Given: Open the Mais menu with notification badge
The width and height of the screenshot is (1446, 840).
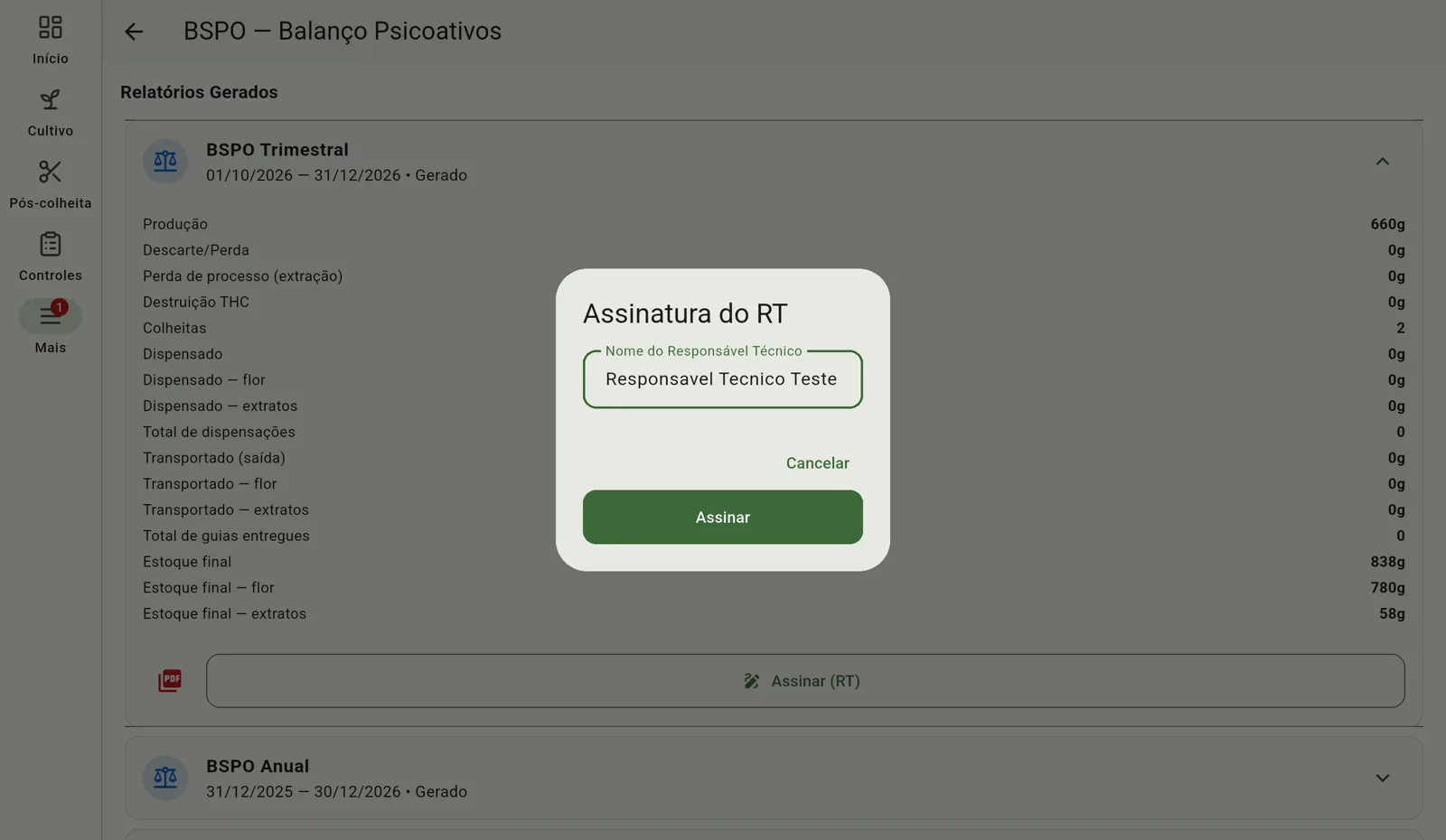Looking at the screenshot, I should point(51,316).
